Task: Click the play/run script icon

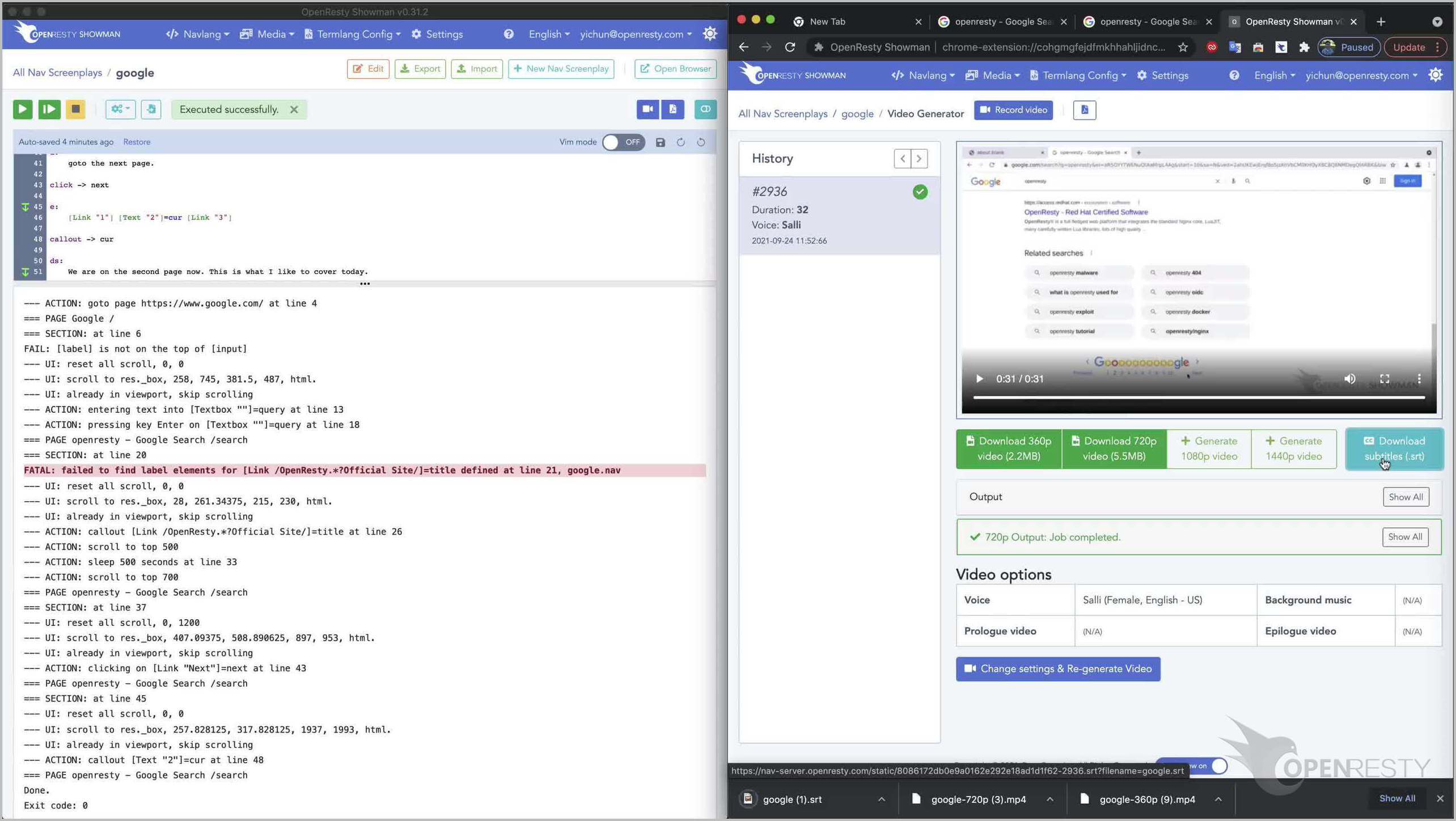Action: coord(21,108)
